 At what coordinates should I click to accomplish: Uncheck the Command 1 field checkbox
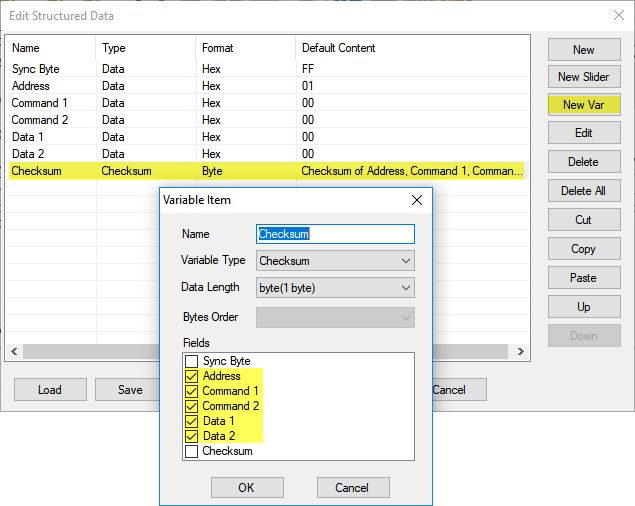click(x=192, y=391)
